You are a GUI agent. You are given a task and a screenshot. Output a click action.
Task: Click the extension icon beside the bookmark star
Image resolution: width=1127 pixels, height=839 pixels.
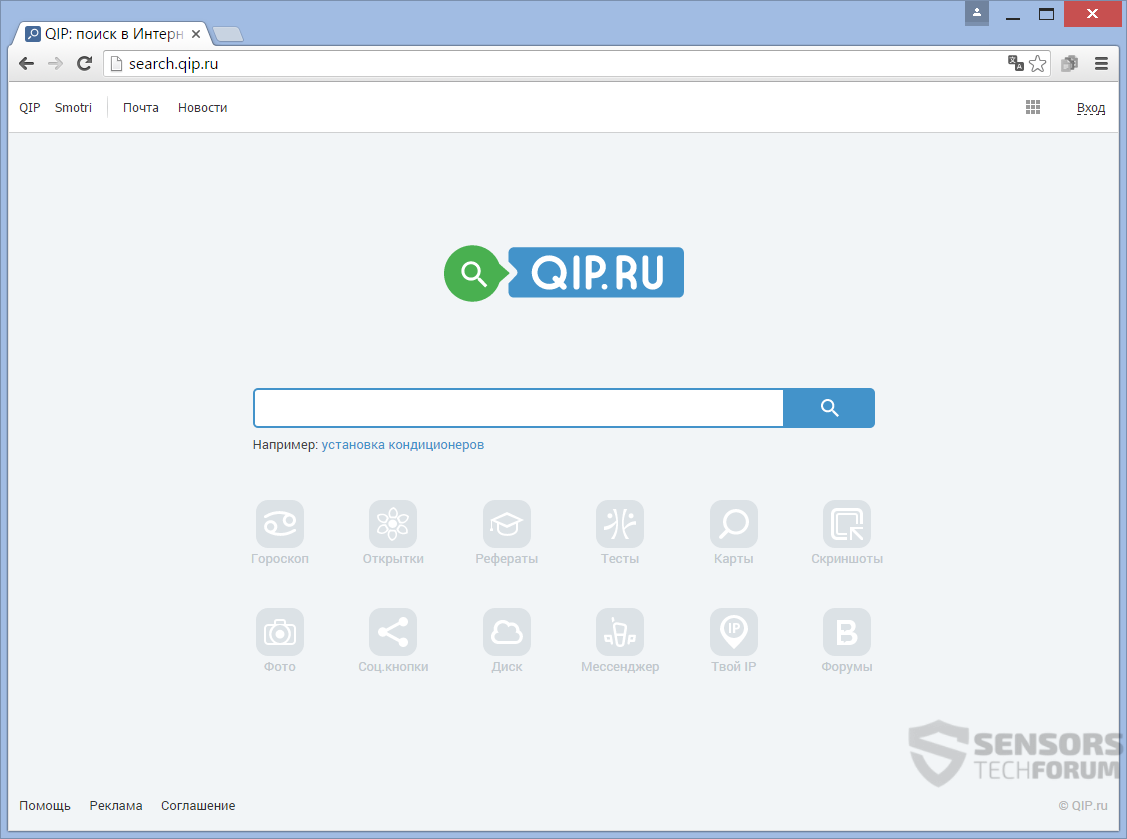tap(1070, 63)
